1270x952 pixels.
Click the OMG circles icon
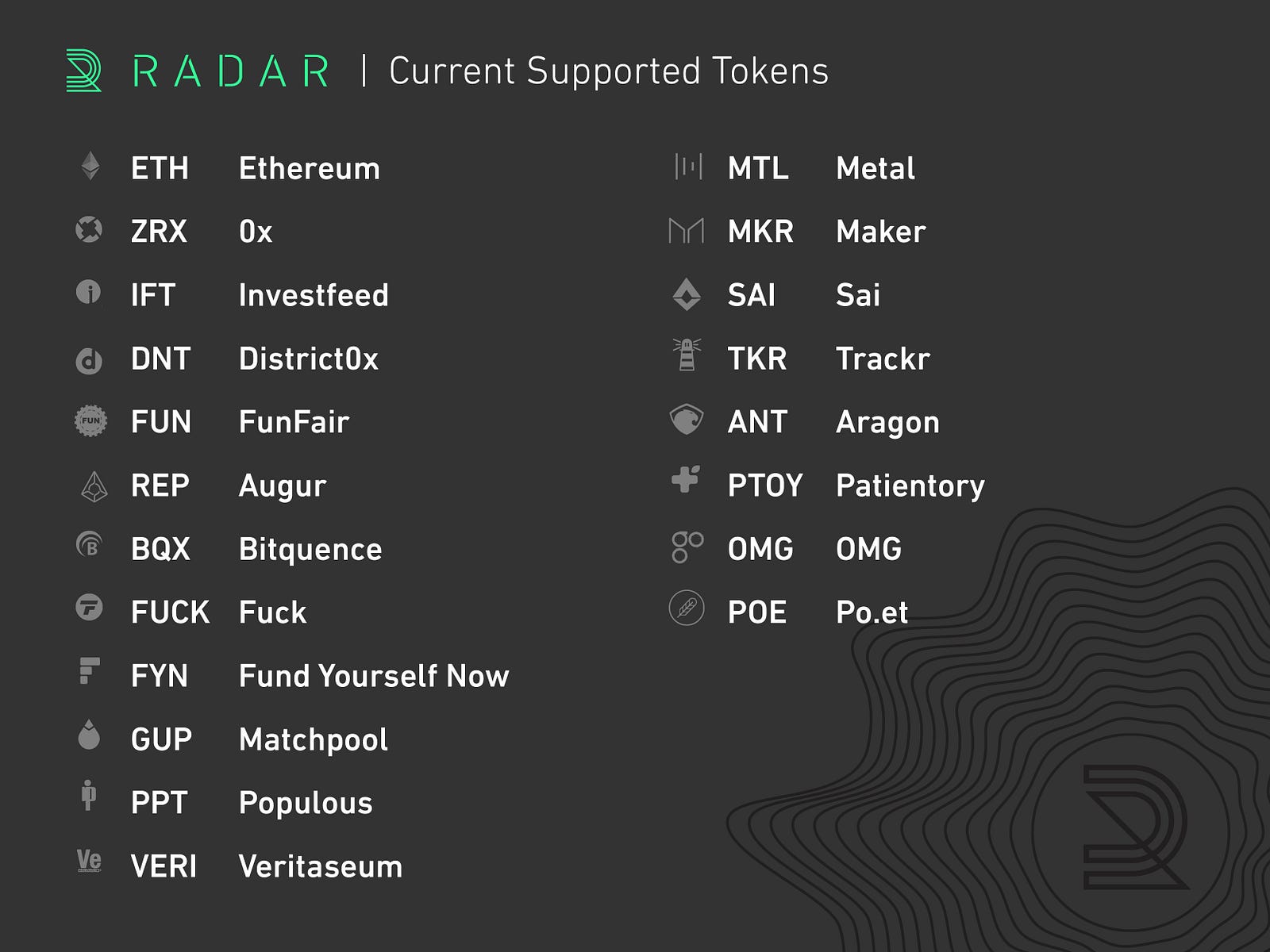coord(687,547)
